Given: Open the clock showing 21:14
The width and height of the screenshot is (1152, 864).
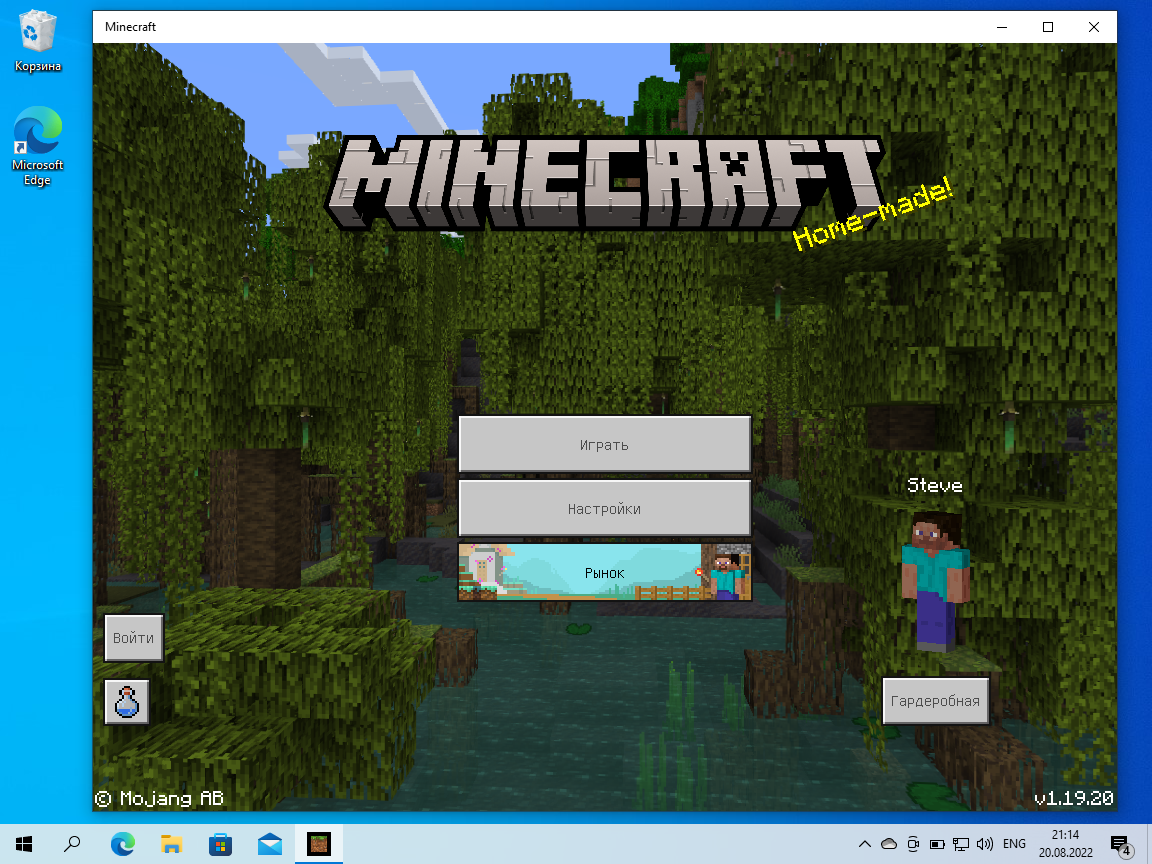Looking at the screenshot, I should (x=1065, y=843).
